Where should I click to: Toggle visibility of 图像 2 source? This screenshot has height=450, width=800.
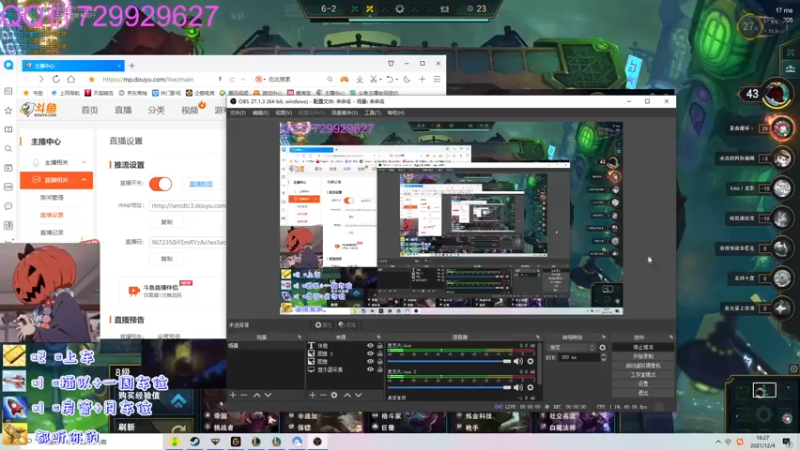(x=370, y=353)
